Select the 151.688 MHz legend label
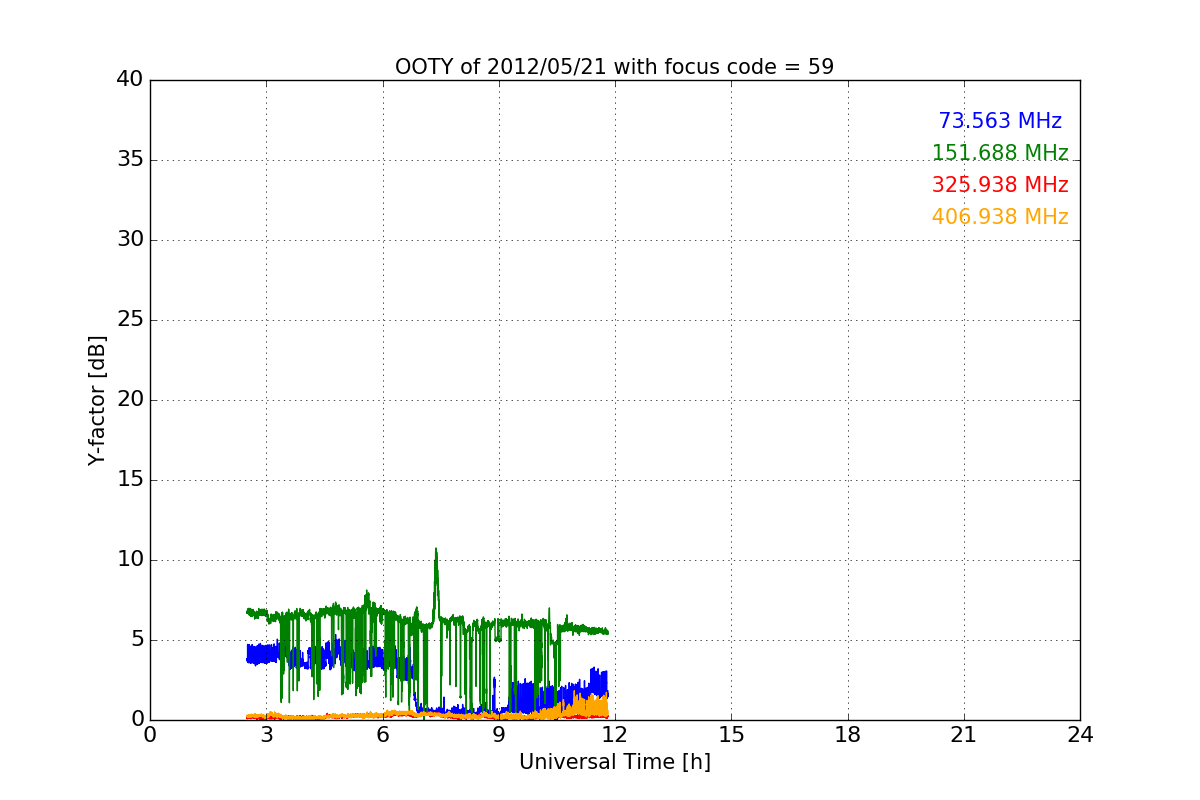1200x800 pixels. (1000, 153)
